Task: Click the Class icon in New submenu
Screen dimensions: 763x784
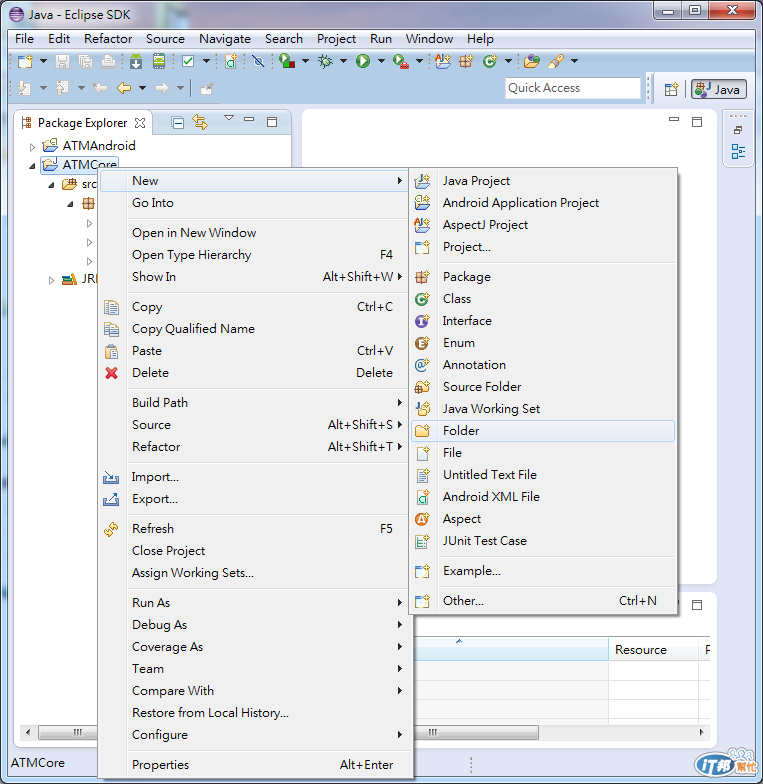Action: click(422, 299)
